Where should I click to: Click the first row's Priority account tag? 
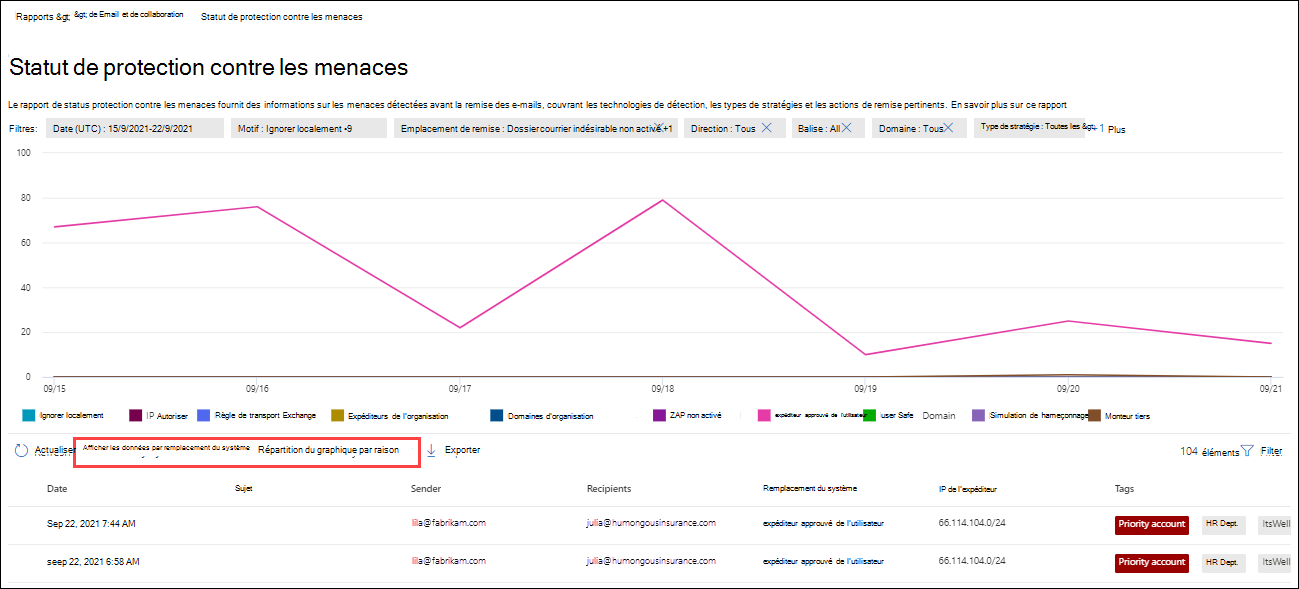click(1152, 524)
